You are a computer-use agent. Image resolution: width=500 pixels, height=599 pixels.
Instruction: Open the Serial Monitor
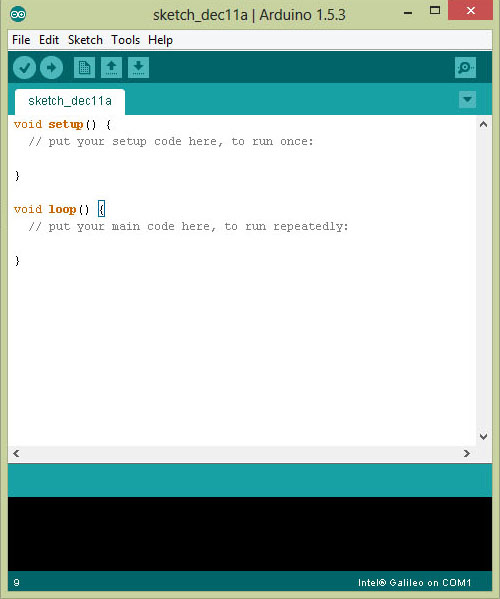pyautogui.click(x=465, y=68)
